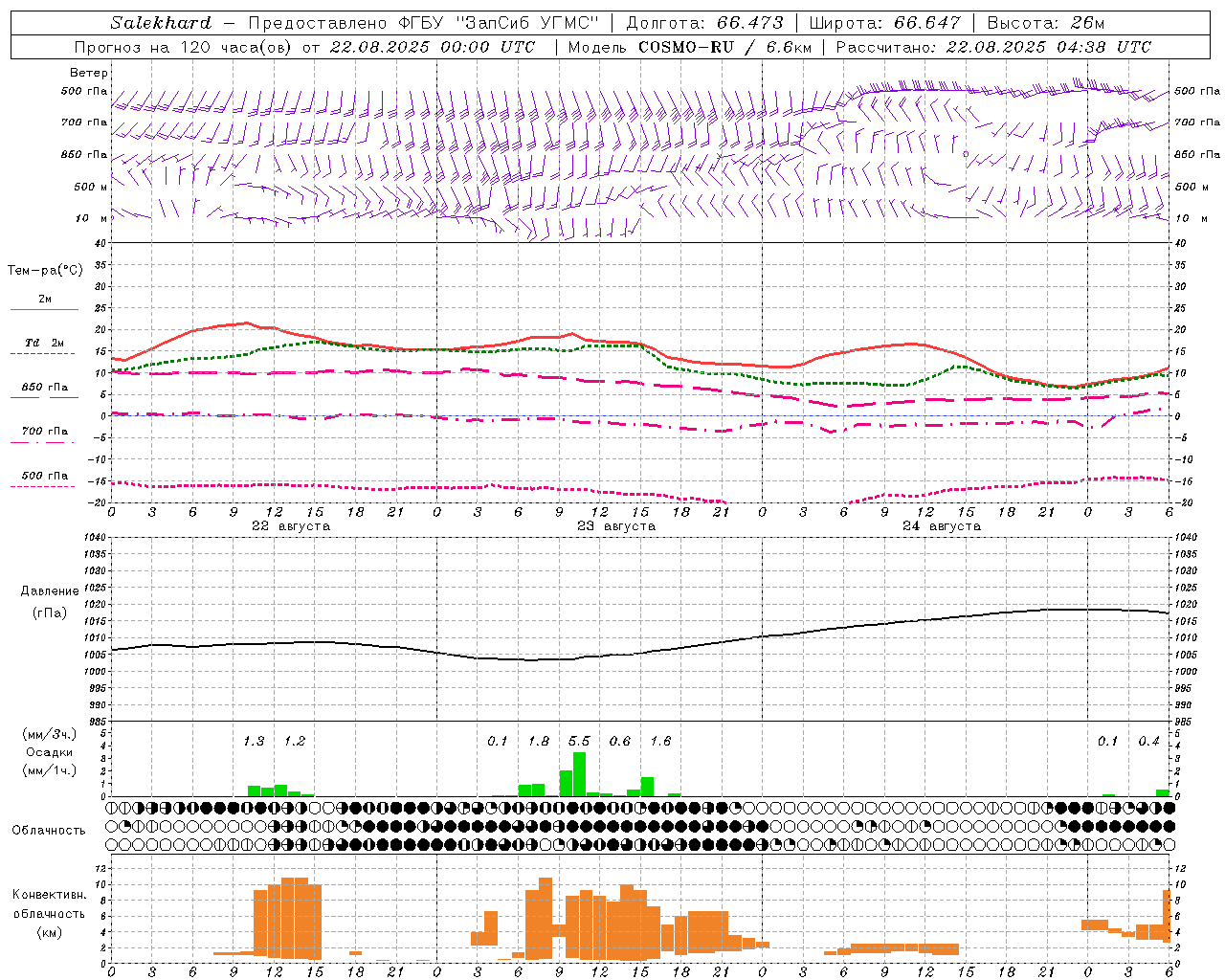Viewport: 1225px width, 980px height.
Task: Click the 1.6 precipitation total
Action: 660,741
